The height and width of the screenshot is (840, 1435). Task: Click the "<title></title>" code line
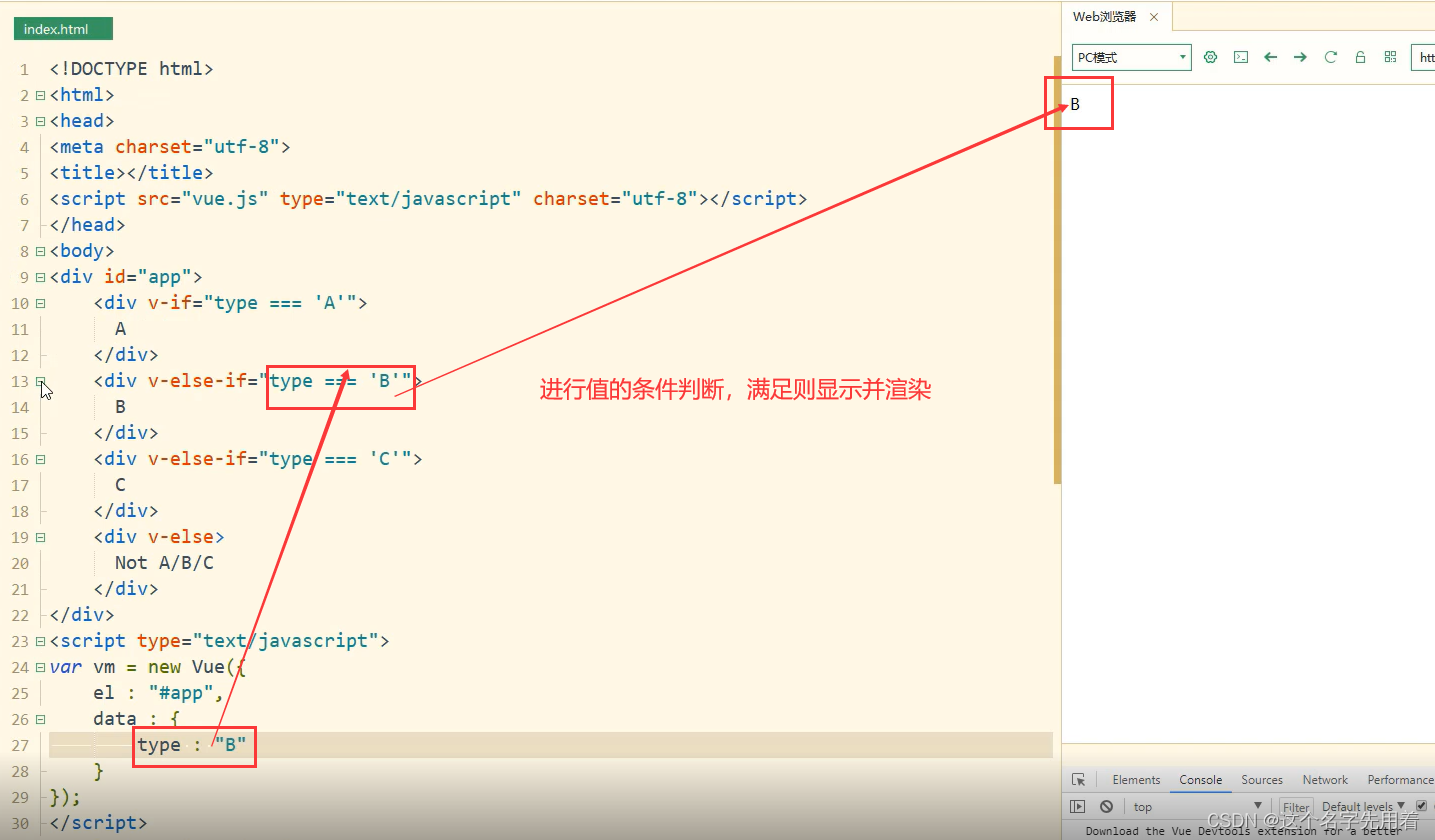(131, 173)
